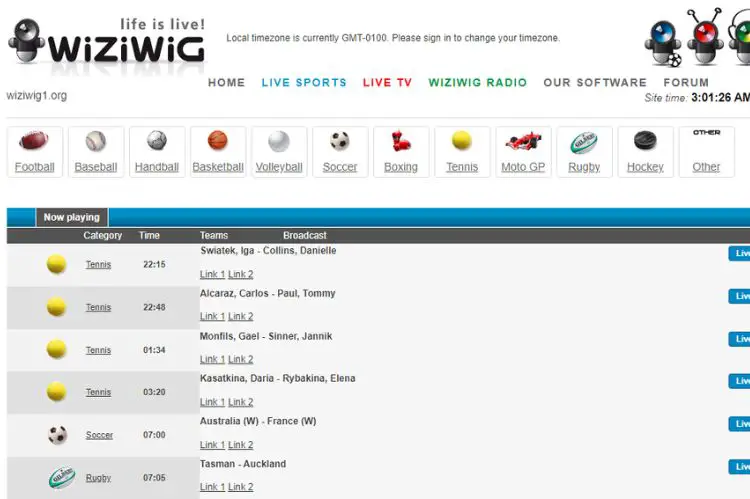Click Rugby category link in 07:05 row

click(x=99, y=478)
